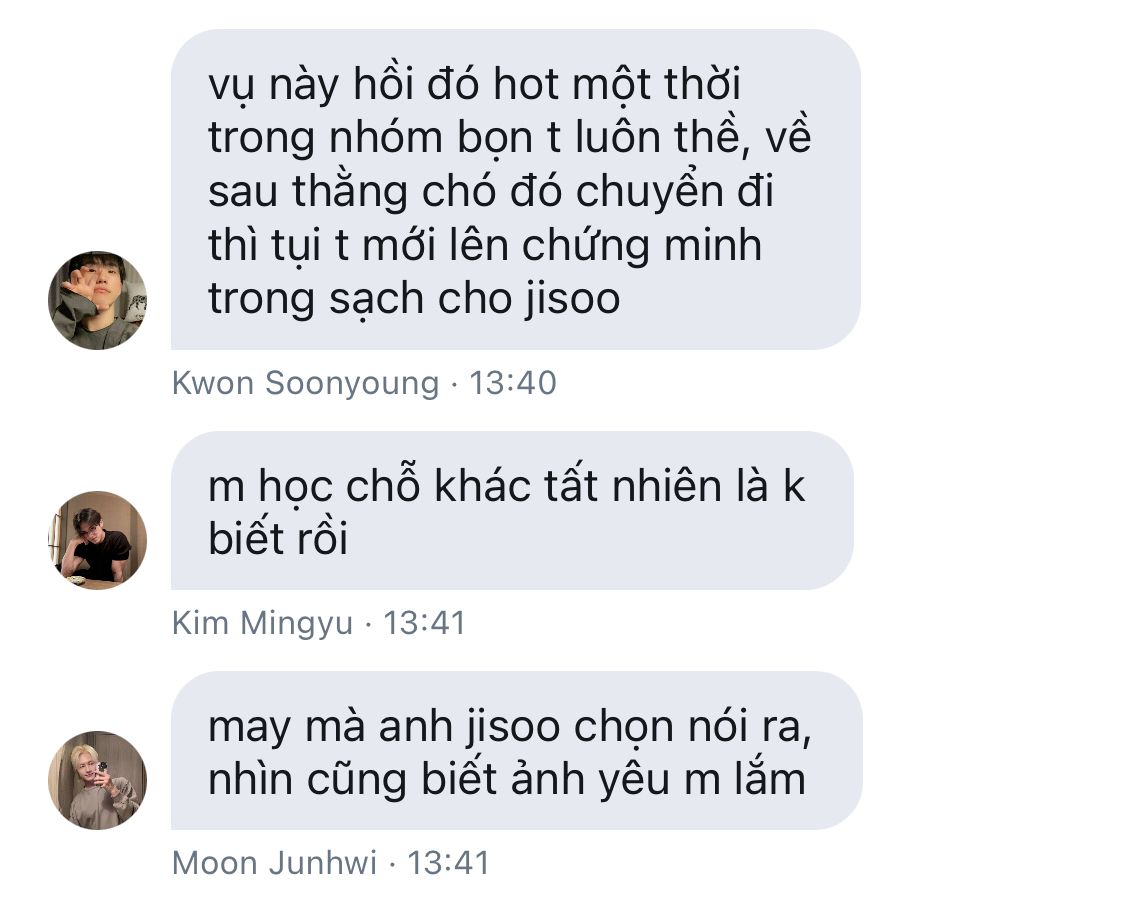Click the line "nhìn cũng biết ảnh yêu m lắm"
The height and width of the screenshot is (904, 1125).
tap(507, 779)
